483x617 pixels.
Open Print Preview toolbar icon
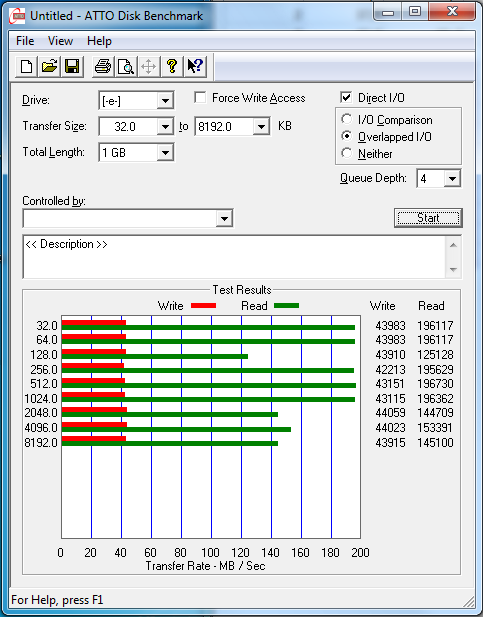pos(126,66)
